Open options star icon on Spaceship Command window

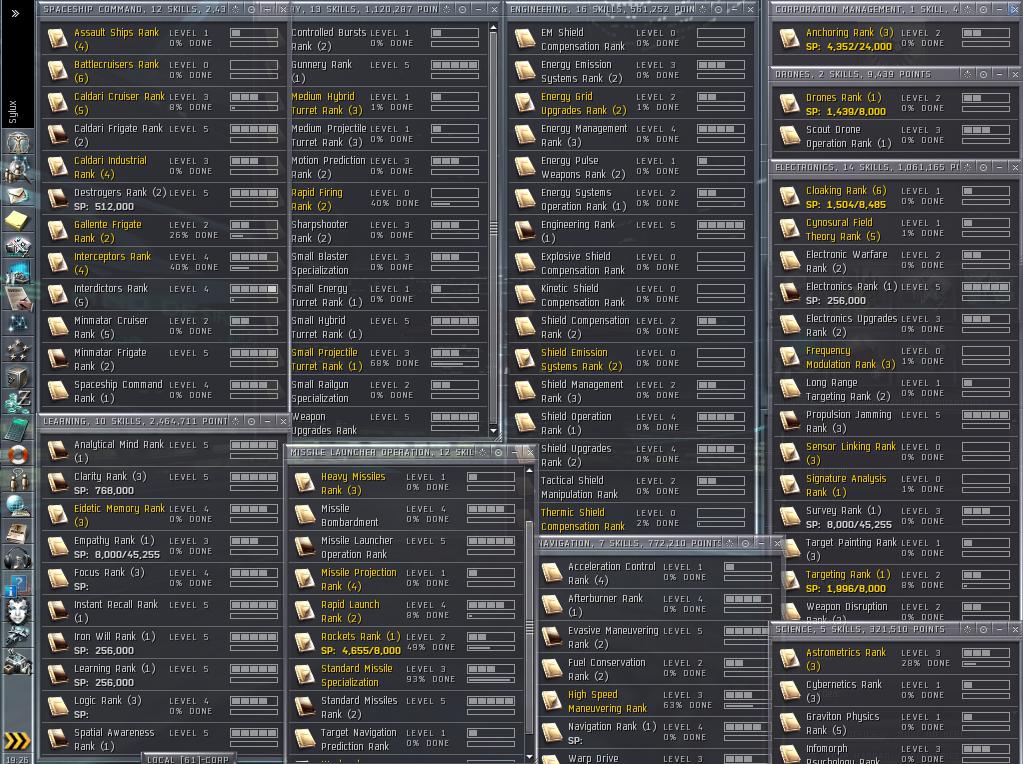click(236, 9)
